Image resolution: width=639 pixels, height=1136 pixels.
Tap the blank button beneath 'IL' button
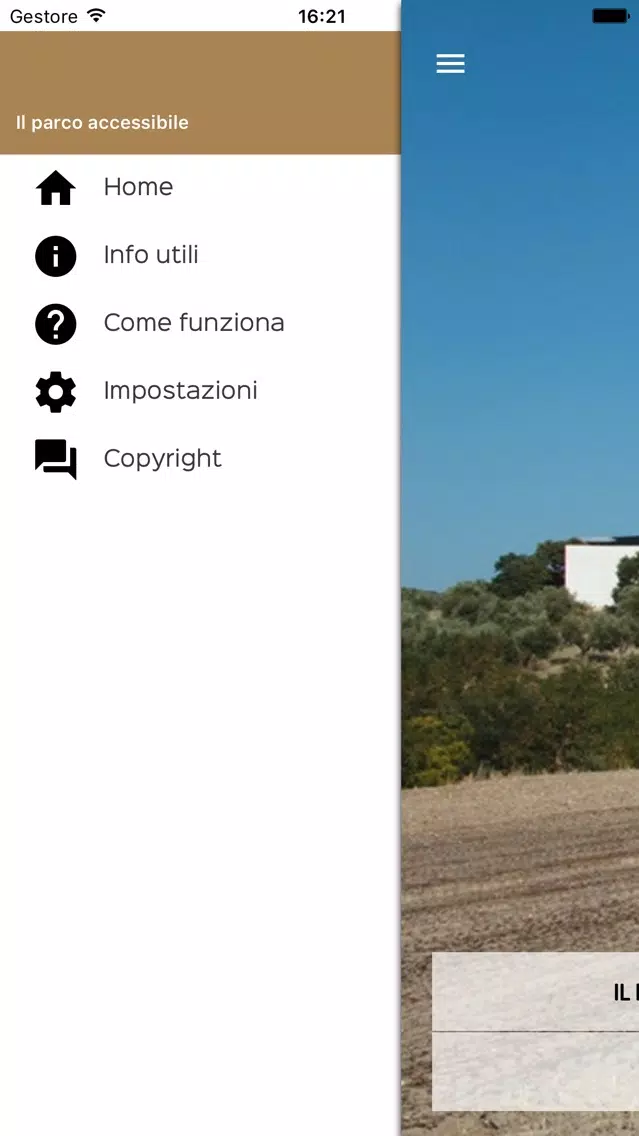(x=535, y=1071)
